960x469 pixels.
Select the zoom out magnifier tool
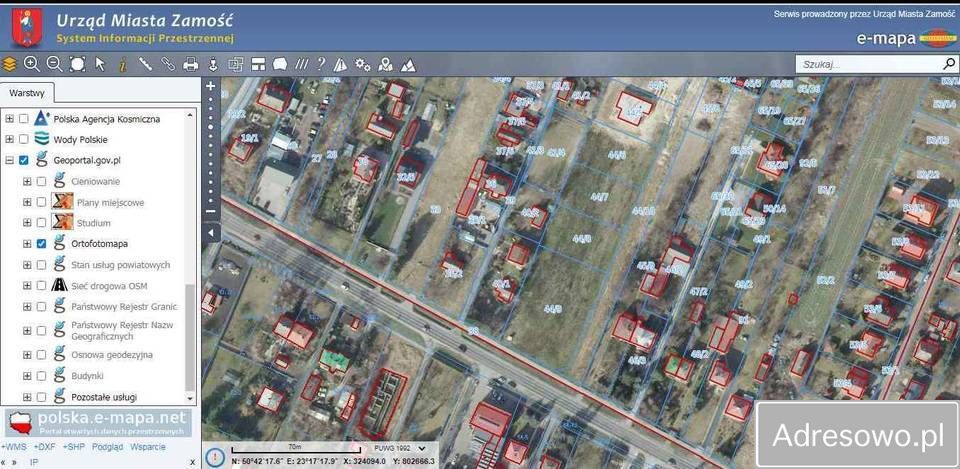coord(54,64)
